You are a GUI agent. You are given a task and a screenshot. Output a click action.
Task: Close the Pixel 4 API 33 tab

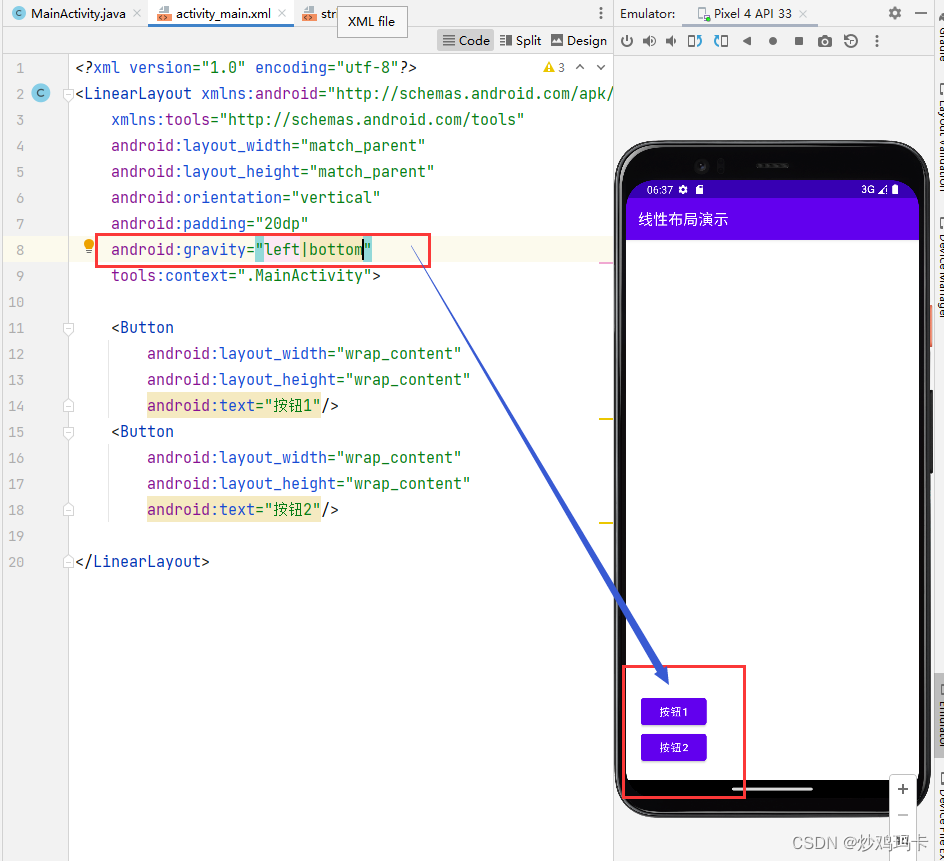803,13
